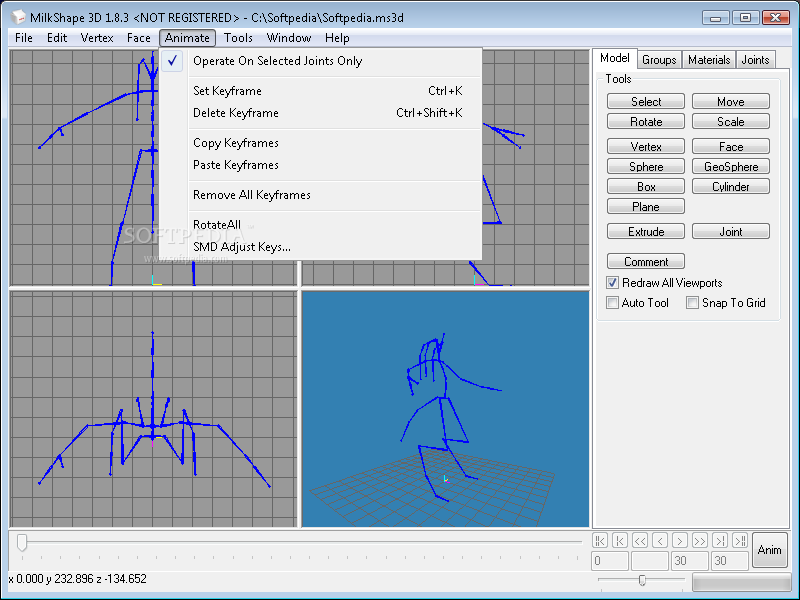The height and width of the screenshot is (600, 800).
Task: Activate the Rotate tool button
Action: click(x=646, y=121)
